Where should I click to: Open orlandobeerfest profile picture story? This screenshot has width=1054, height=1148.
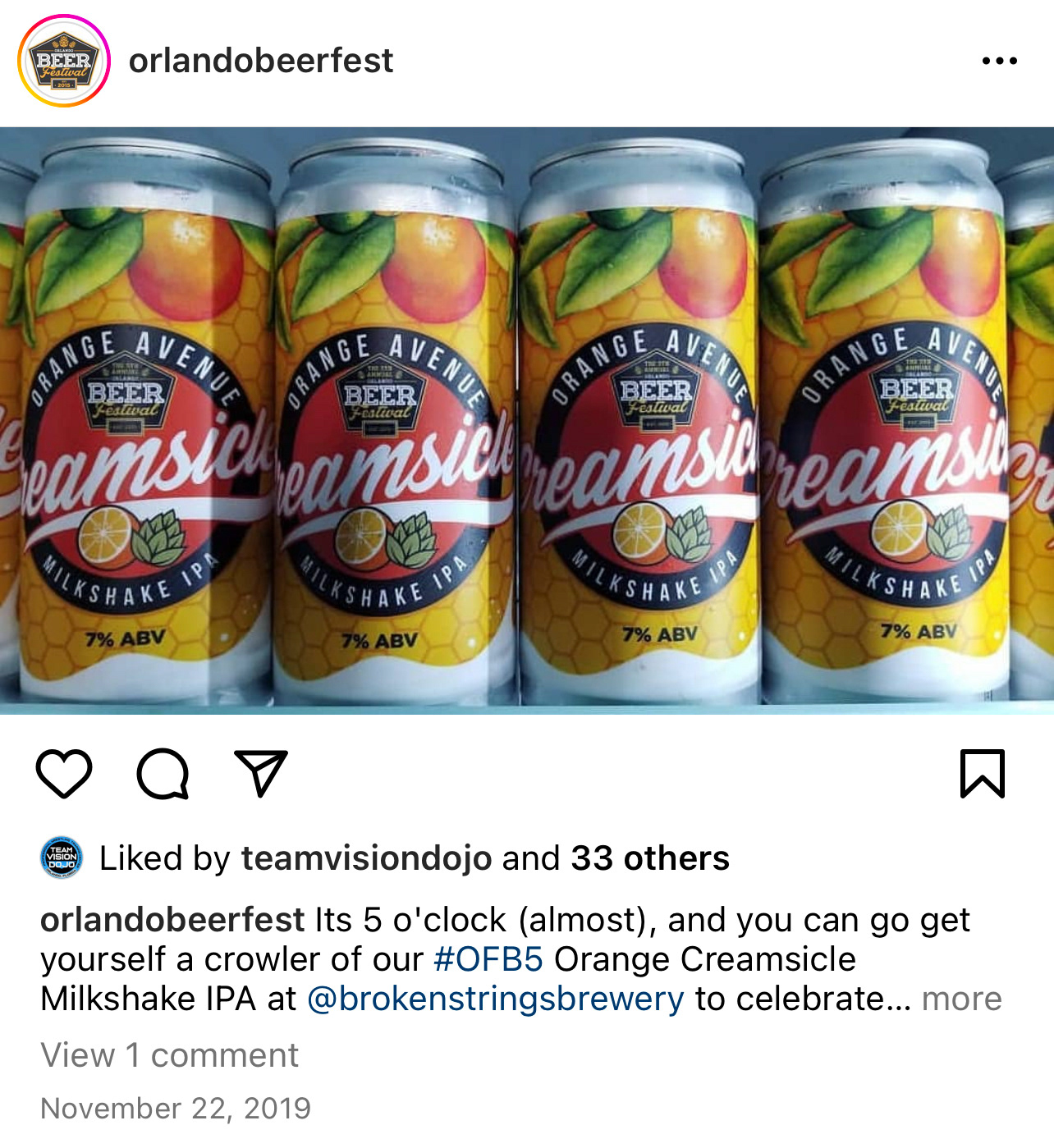pos(64,61)
